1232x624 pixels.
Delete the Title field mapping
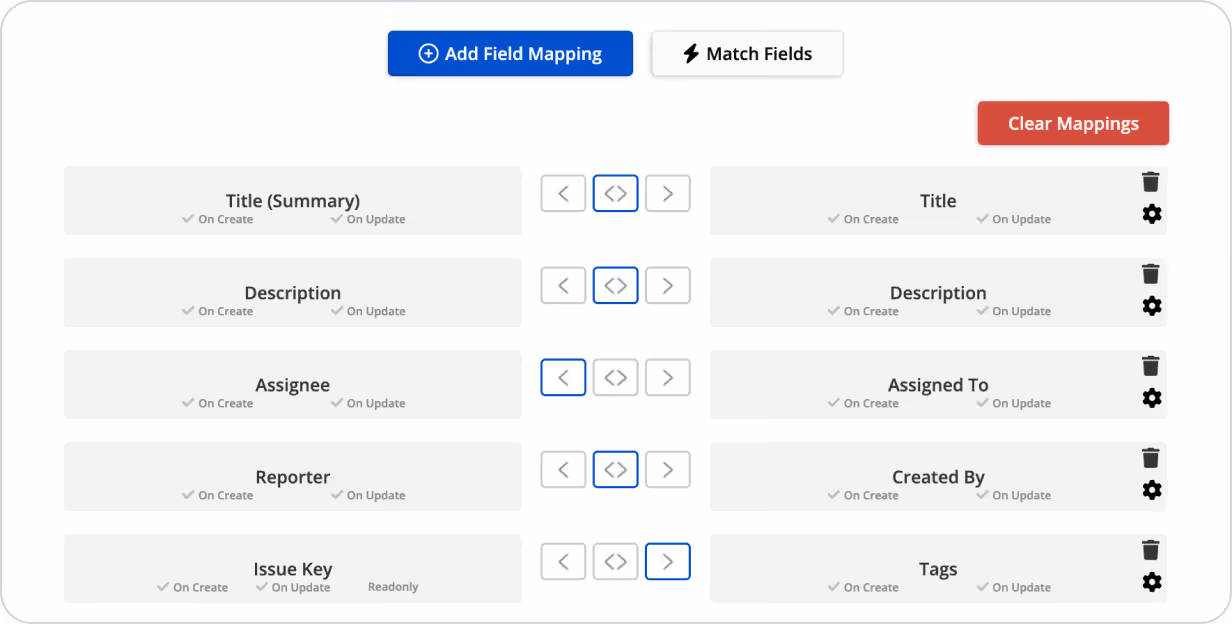1150,182
